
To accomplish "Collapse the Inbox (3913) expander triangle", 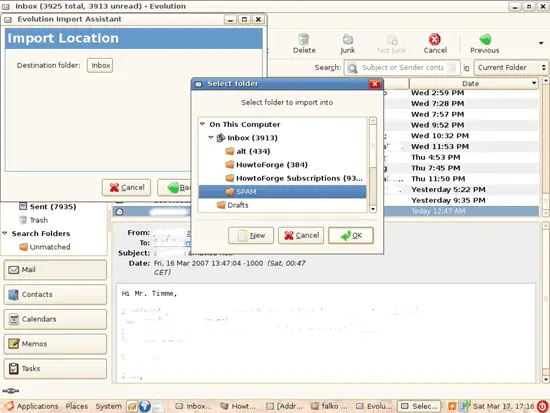I will (211, 138).
